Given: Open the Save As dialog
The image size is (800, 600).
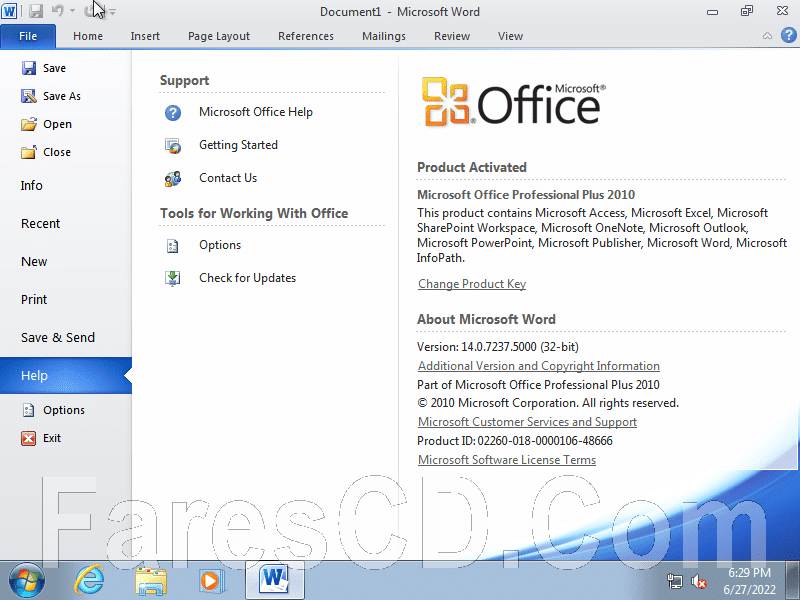Looking at the screenshot, I should (x=51, y=96).
